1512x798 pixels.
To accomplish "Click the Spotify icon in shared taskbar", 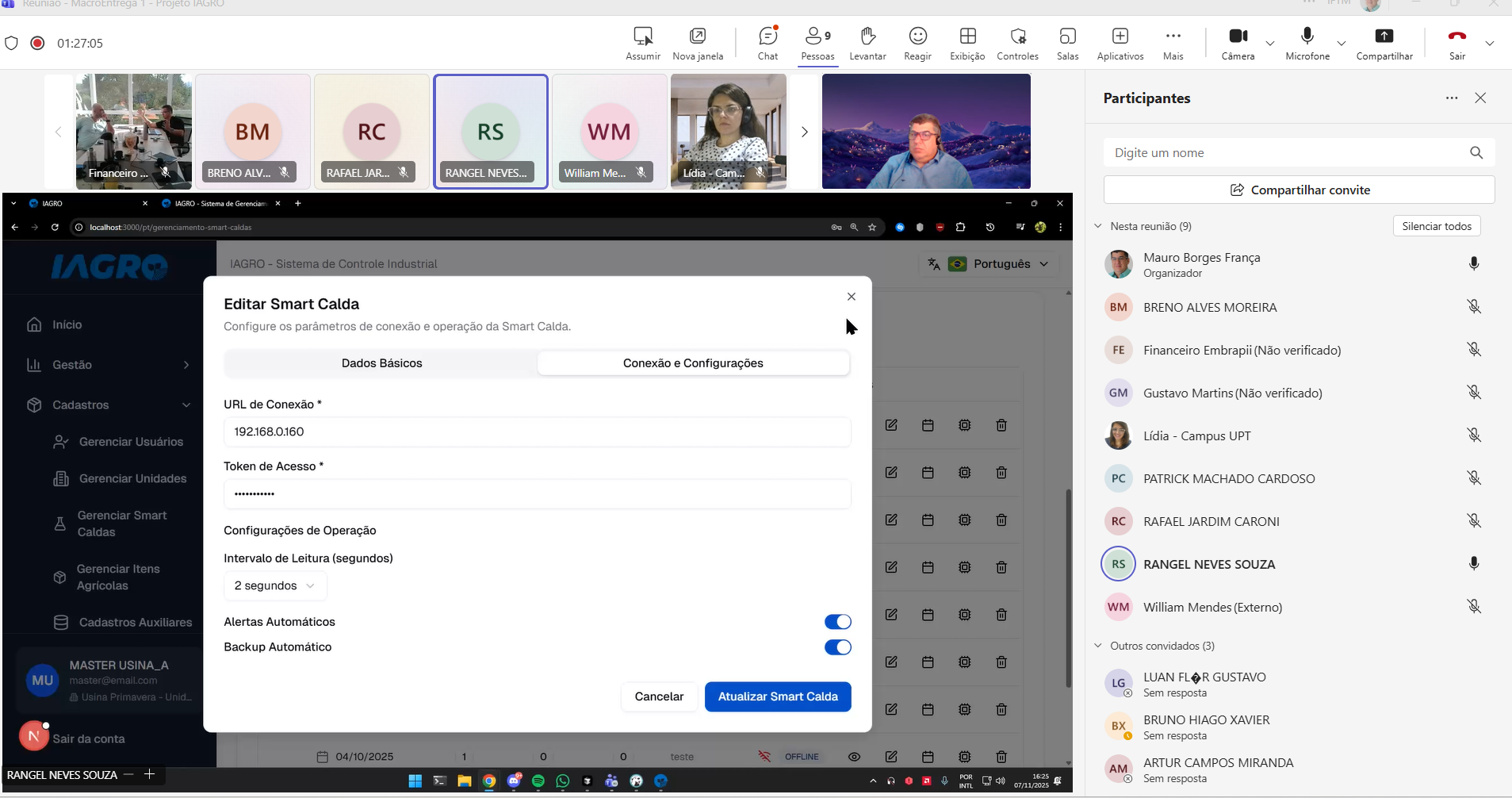I will [538, 781].
